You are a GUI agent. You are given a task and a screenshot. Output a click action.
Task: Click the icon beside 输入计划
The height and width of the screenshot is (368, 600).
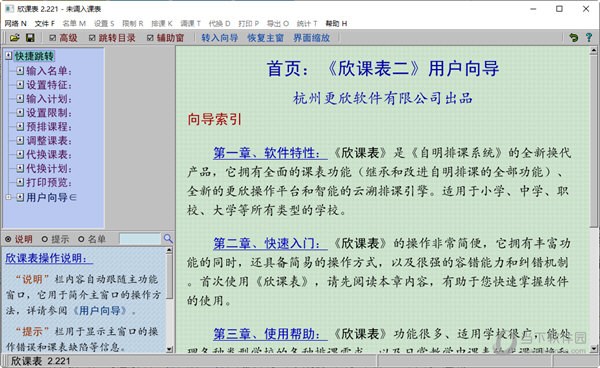click(x=20, y=99)
